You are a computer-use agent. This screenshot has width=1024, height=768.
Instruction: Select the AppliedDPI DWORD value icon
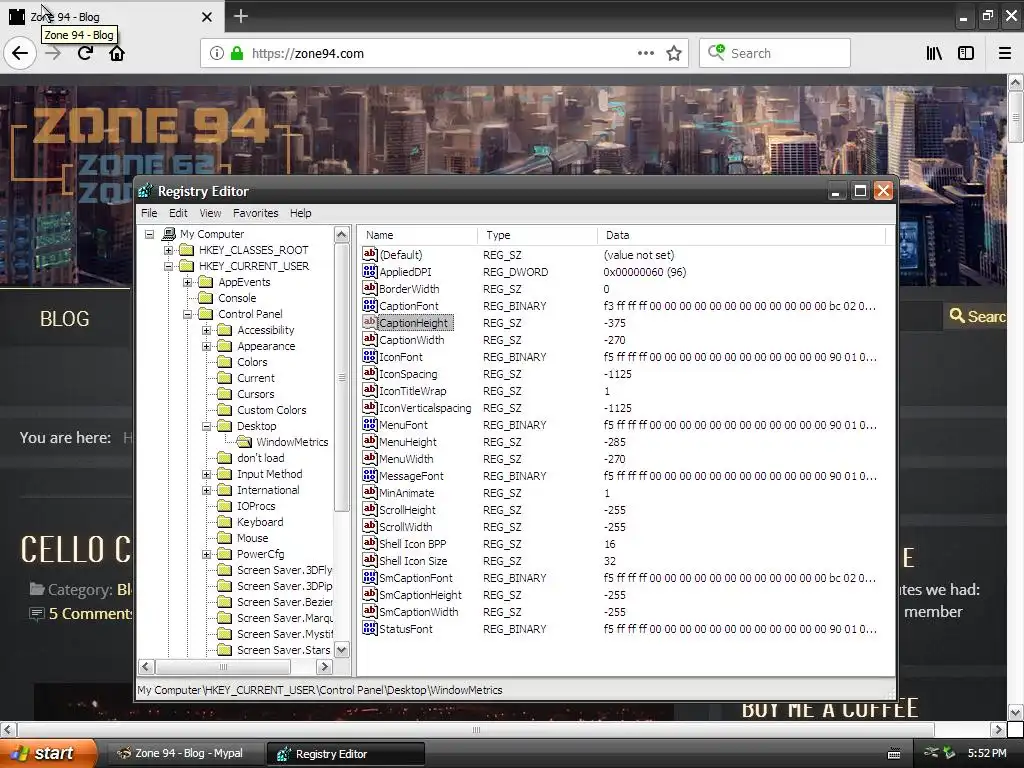pyautogui.click(x=370, y=272)
